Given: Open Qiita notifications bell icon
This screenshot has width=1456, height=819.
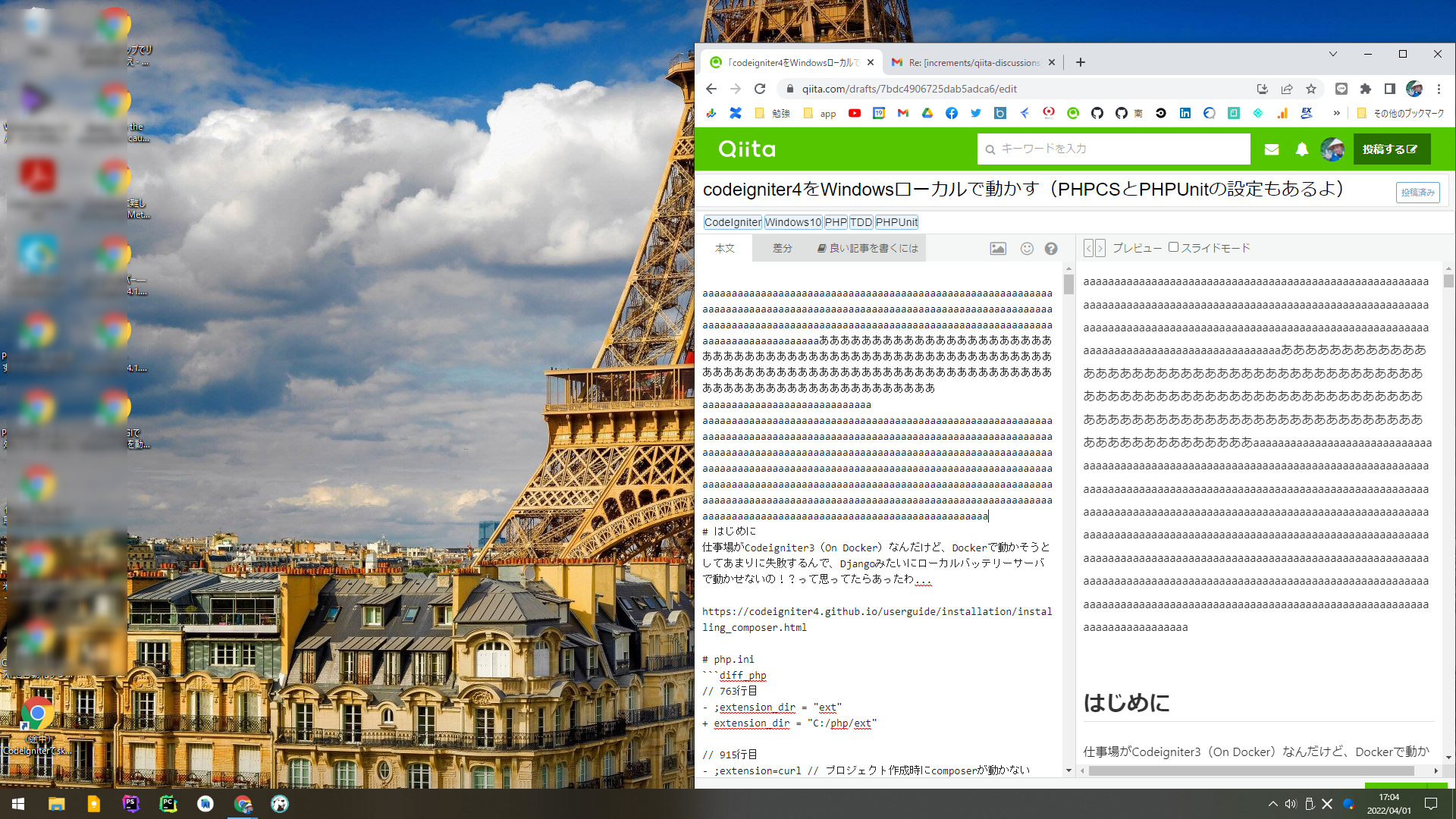Looking at the screenshot, I should (1302, 149).
